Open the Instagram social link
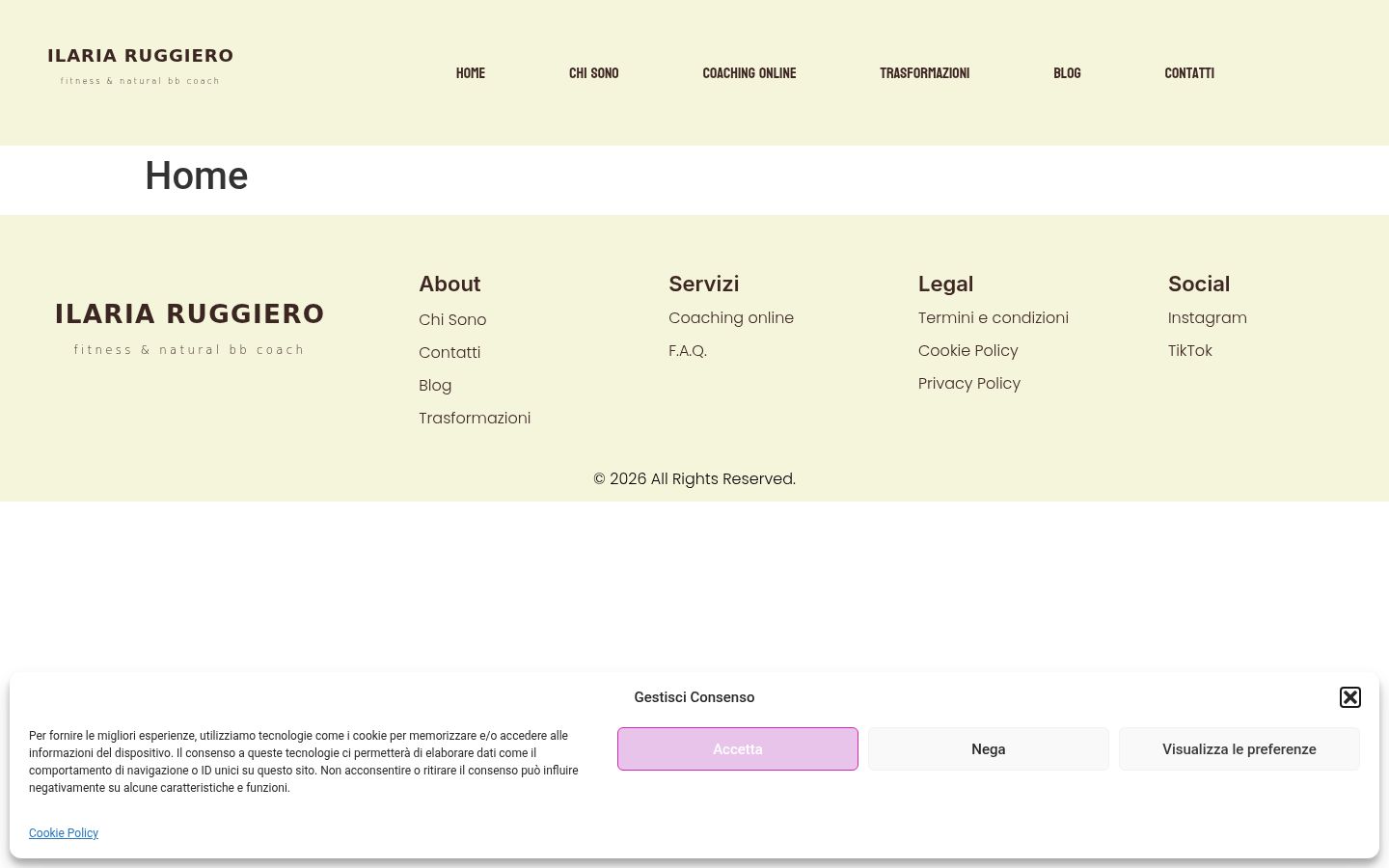The height and width of the screenshot is (868, 1389). [x=1208, y=318]
